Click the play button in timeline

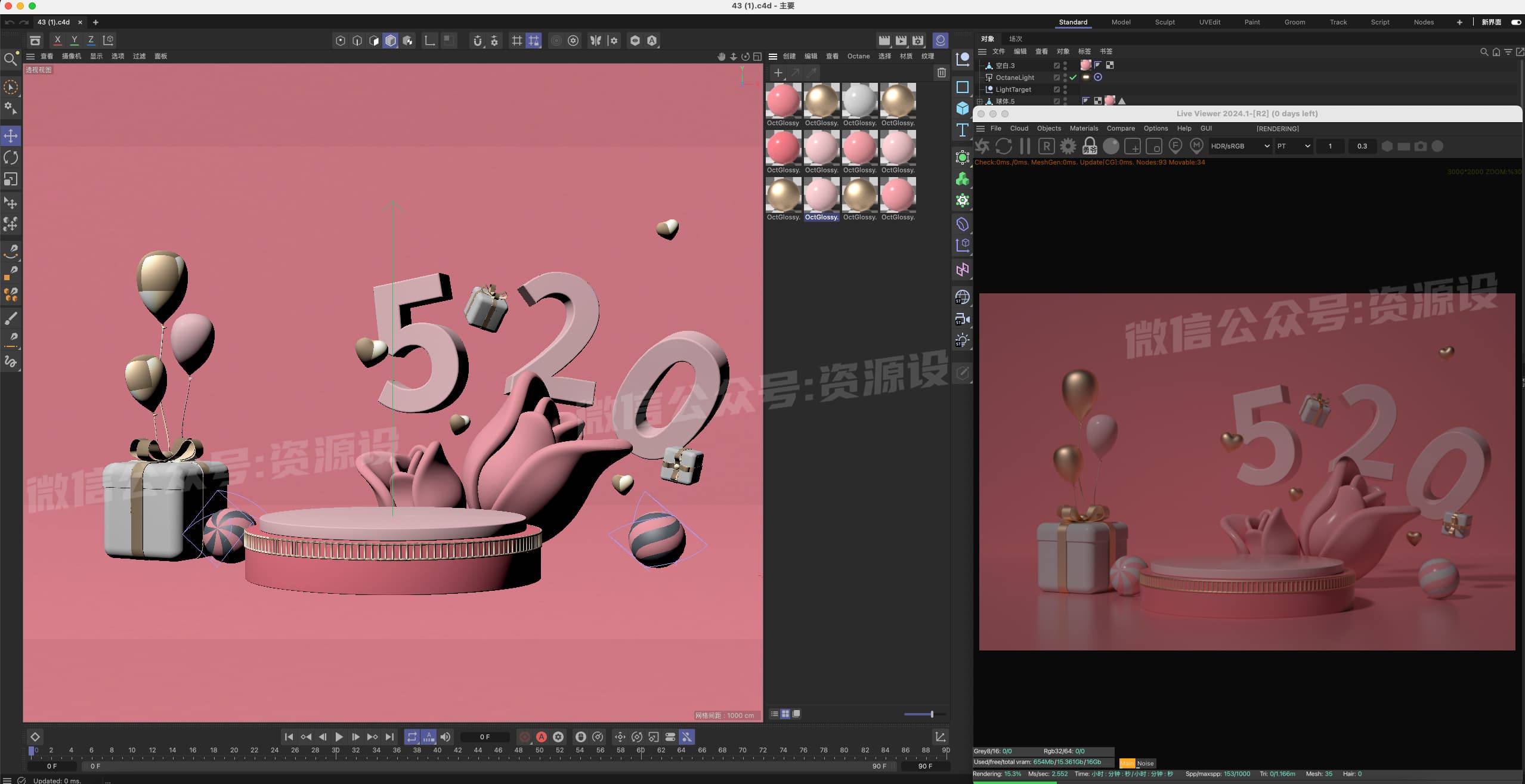(x=339, y=737)
